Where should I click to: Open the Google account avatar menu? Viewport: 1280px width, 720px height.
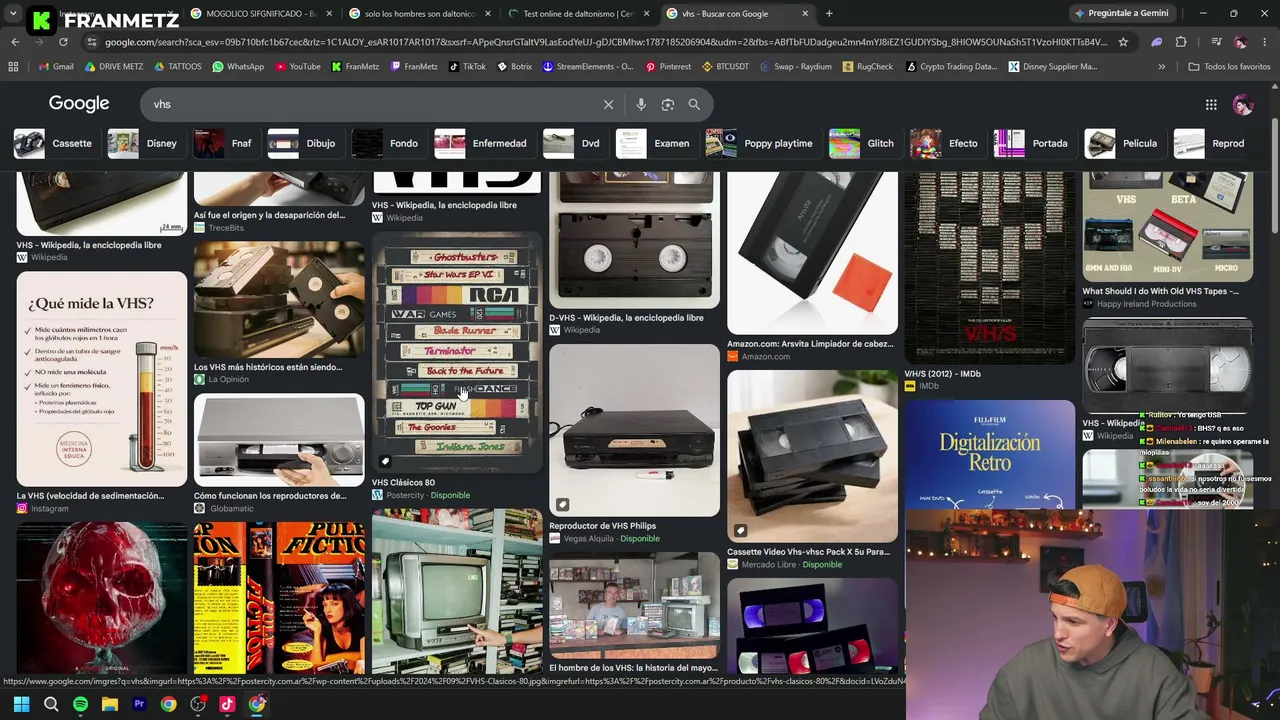pyautogui.click(x=1243, y=104)
